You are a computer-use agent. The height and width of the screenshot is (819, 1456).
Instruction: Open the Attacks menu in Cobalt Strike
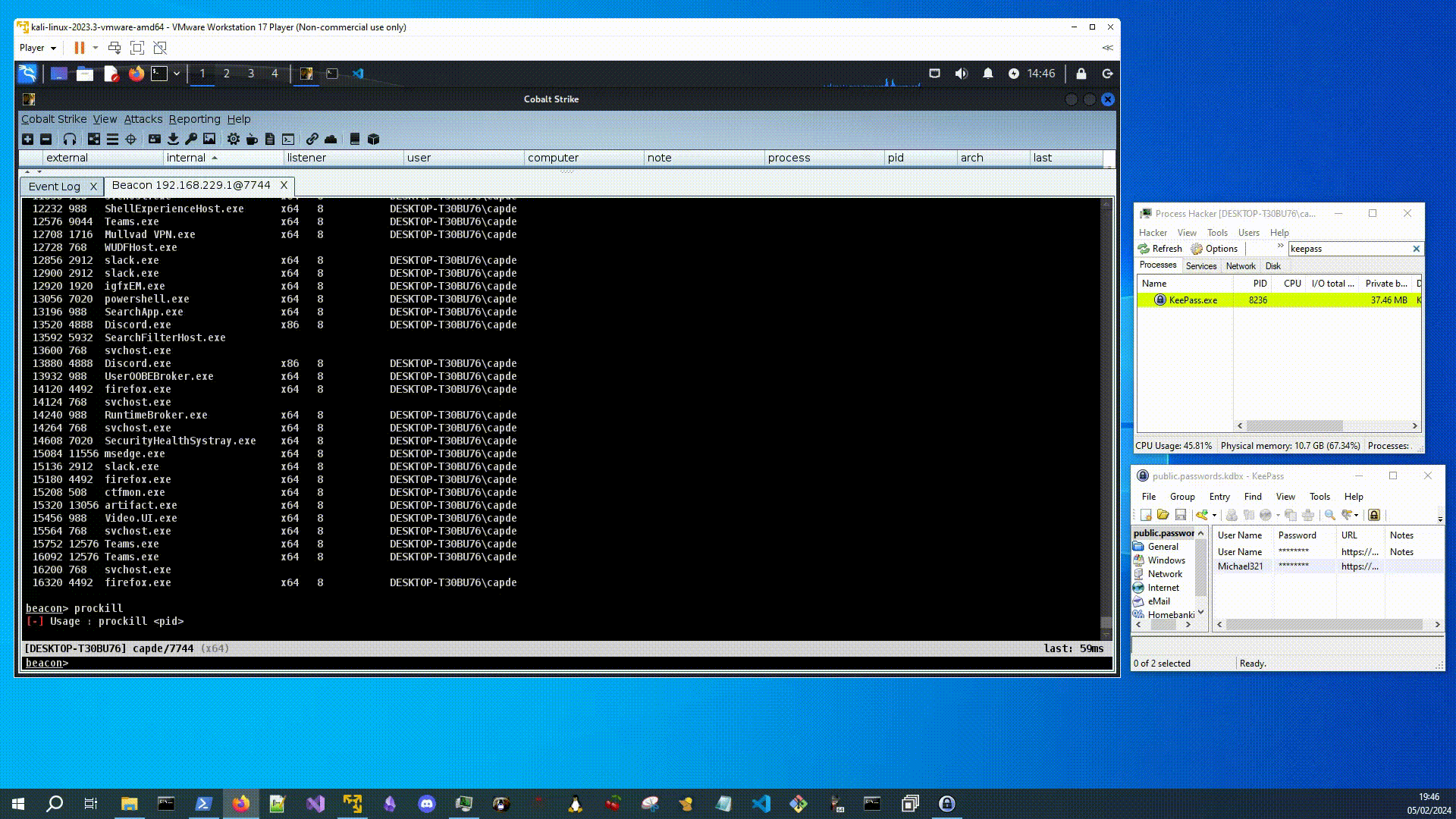coord(143,119)
